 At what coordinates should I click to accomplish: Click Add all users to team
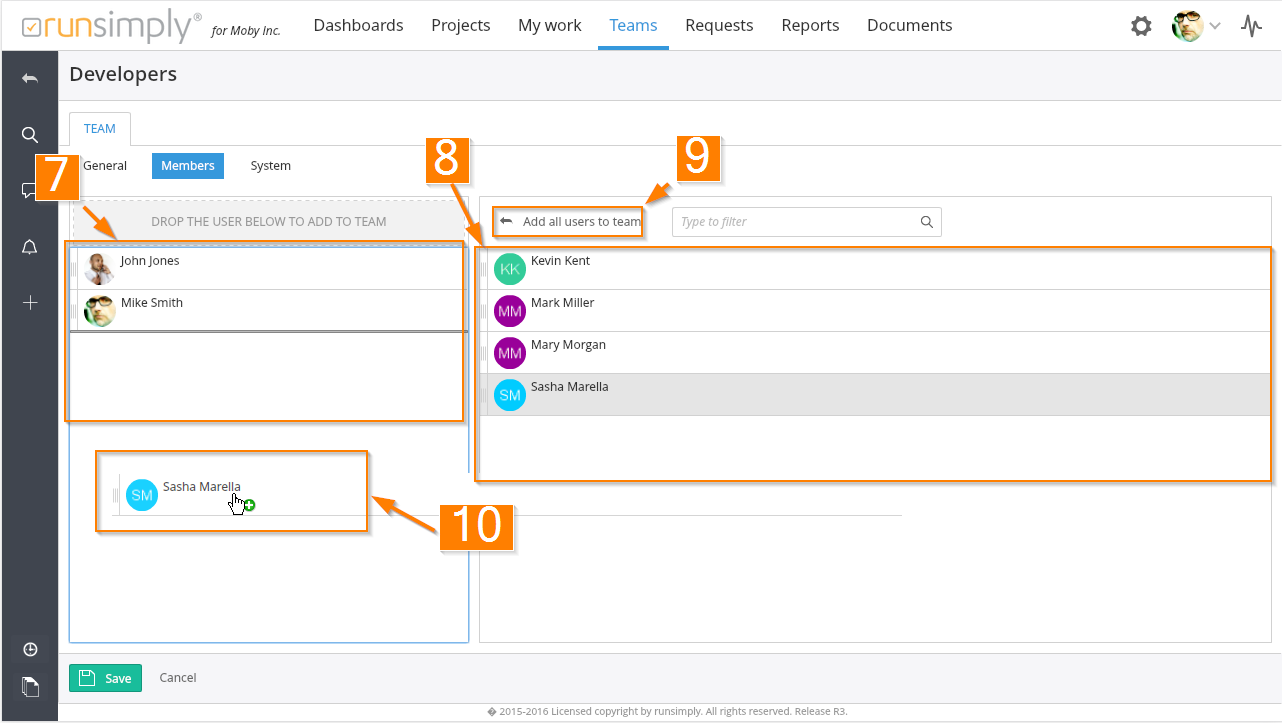pyautogui.click(x=570, y=222)
